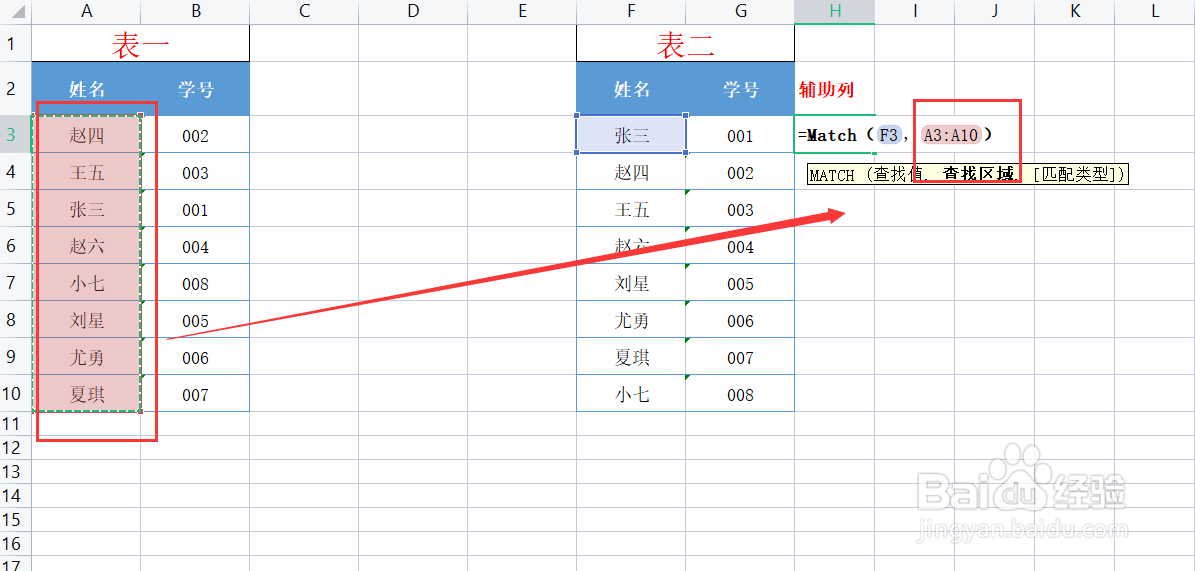
Task: Select row 16 header
Action: click(x=15, y=544)
